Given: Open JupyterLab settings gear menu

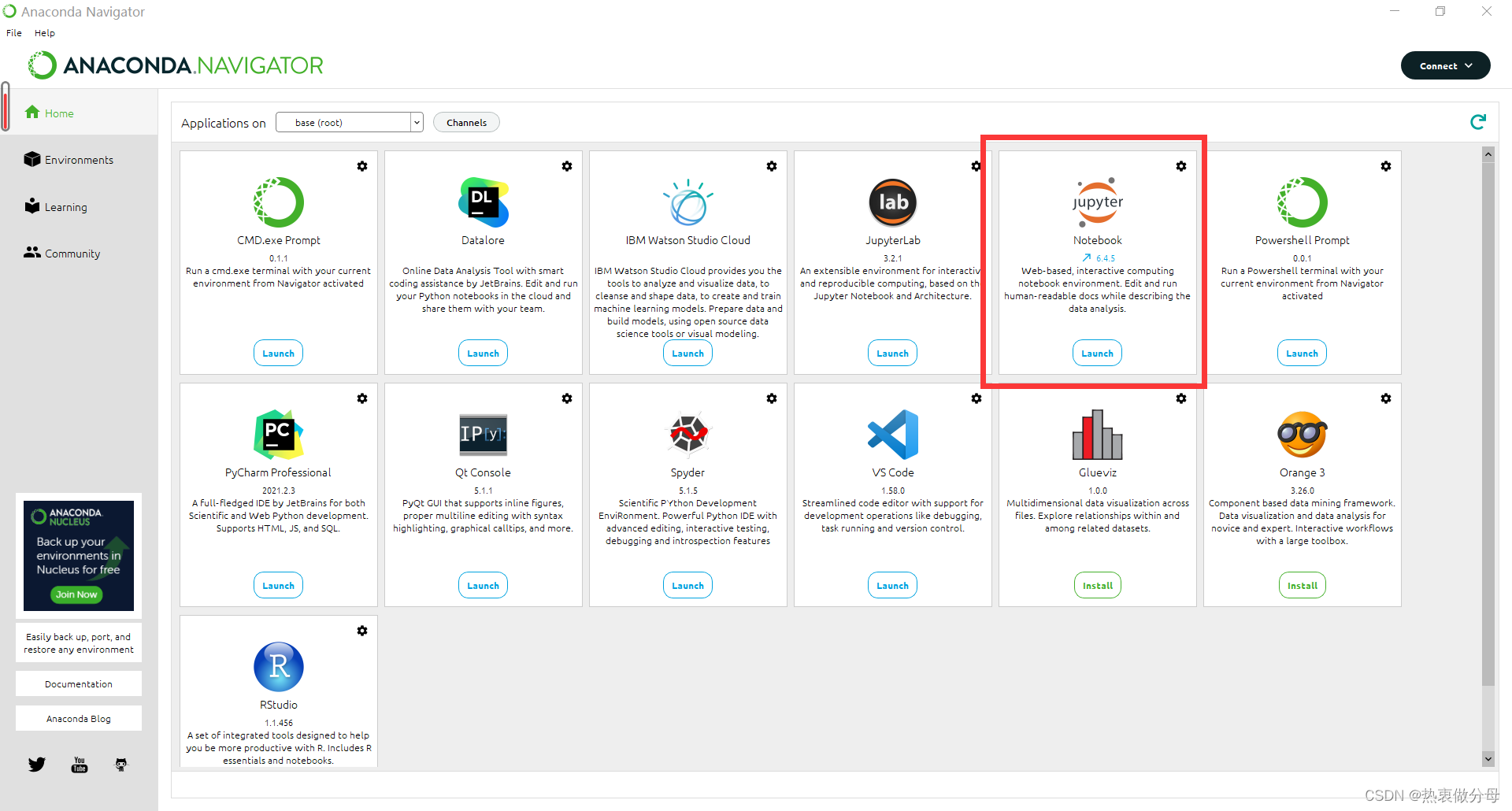Looking at the screenshot, I should (976, 166).
